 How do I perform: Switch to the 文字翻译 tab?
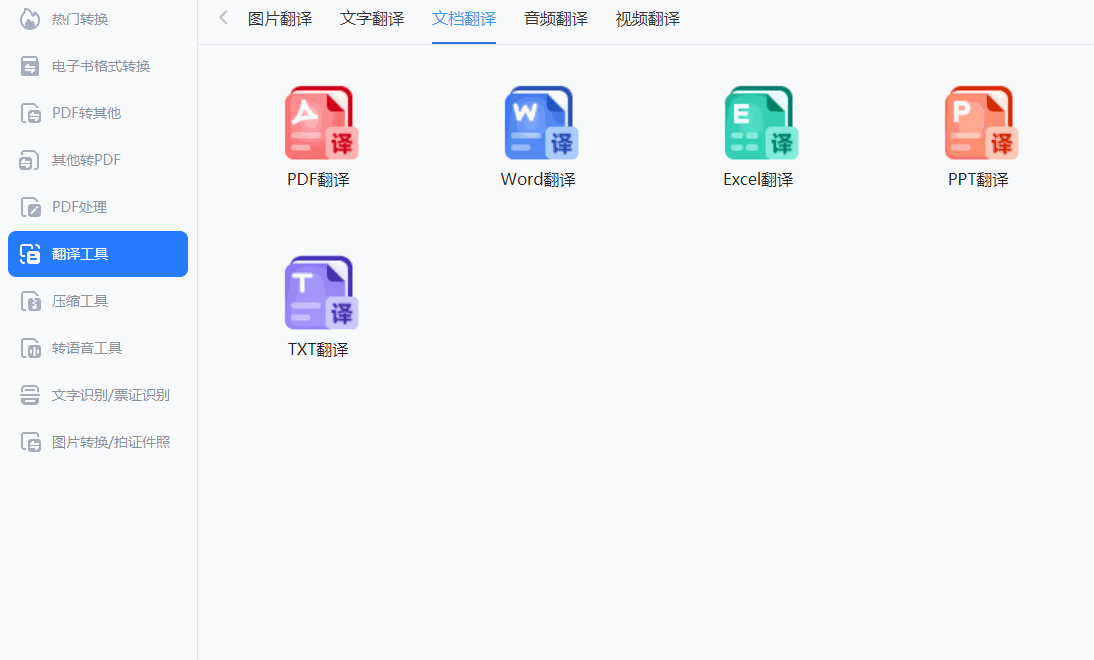coord(372,19)
